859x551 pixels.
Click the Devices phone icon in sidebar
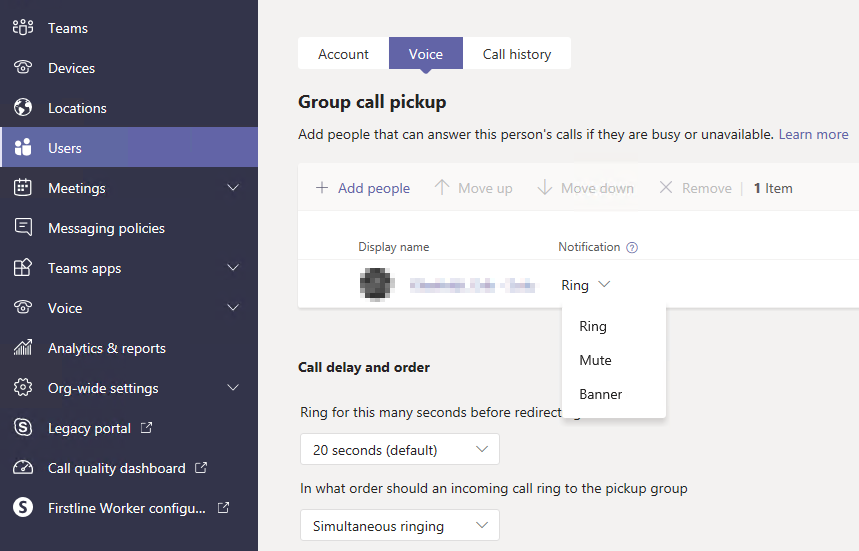pos(23,68)
